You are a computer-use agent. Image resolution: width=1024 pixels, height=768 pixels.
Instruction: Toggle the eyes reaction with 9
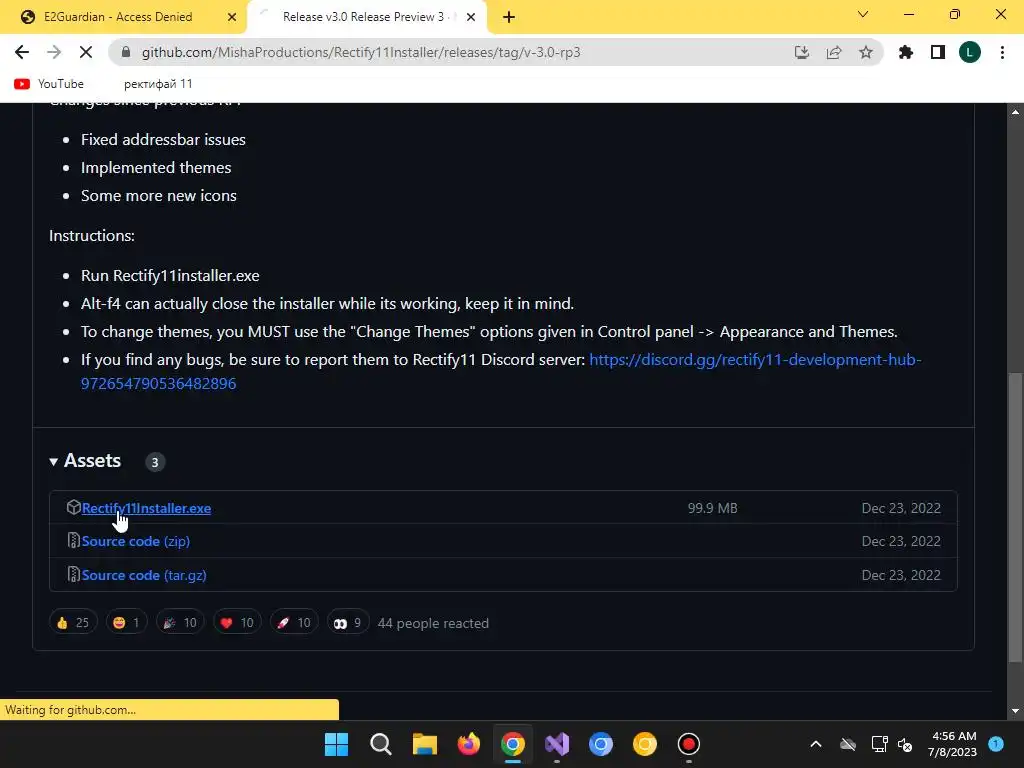coord(347,622)
